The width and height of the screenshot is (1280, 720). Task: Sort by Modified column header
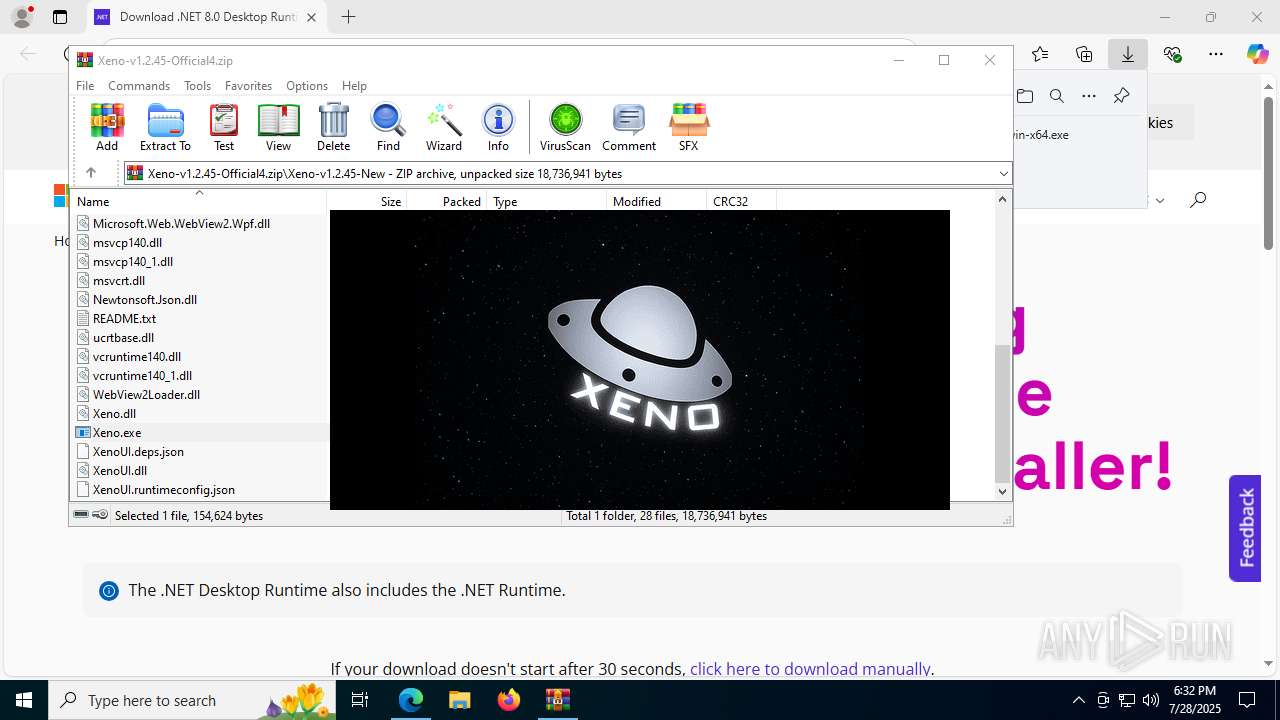point(657,201)
